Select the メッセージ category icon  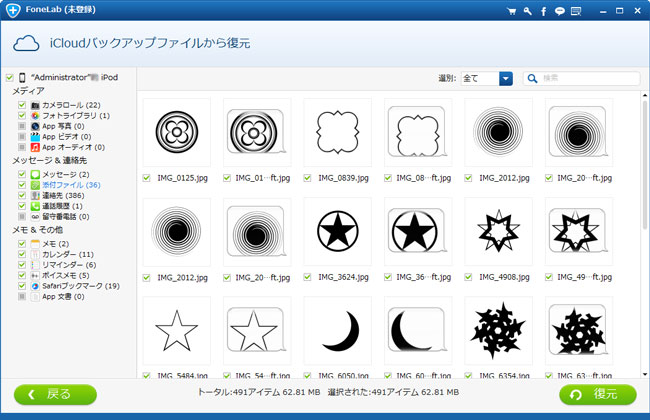(x=63, y=175)
